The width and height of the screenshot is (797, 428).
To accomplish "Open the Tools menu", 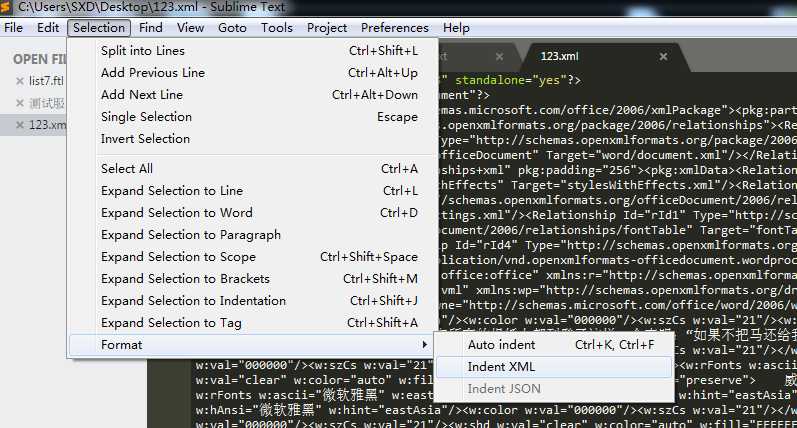I will click(277, 27).
